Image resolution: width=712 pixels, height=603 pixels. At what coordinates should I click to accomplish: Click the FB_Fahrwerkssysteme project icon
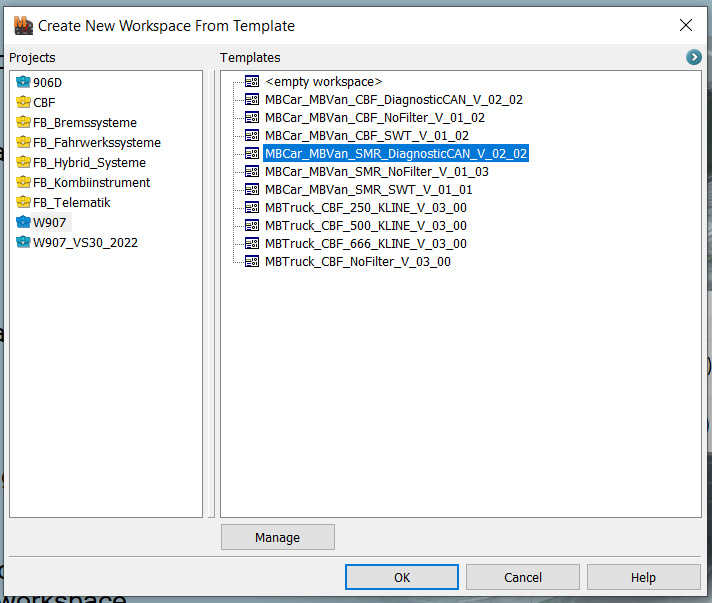click(x=23, y=142)
